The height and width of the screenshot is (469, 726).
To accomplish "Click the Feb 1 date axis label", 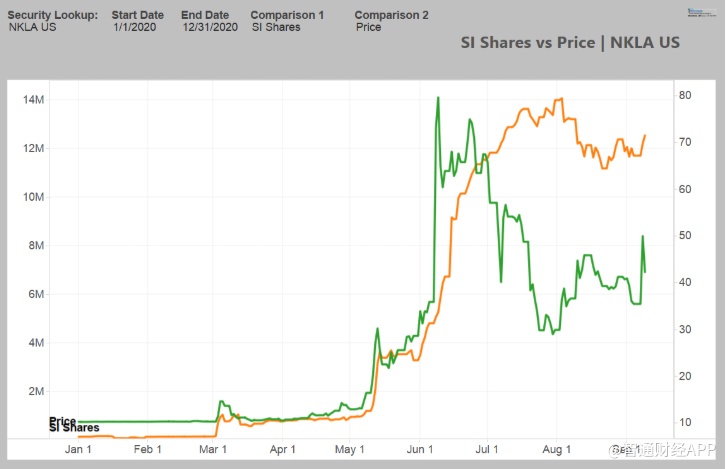I will 147,449.
